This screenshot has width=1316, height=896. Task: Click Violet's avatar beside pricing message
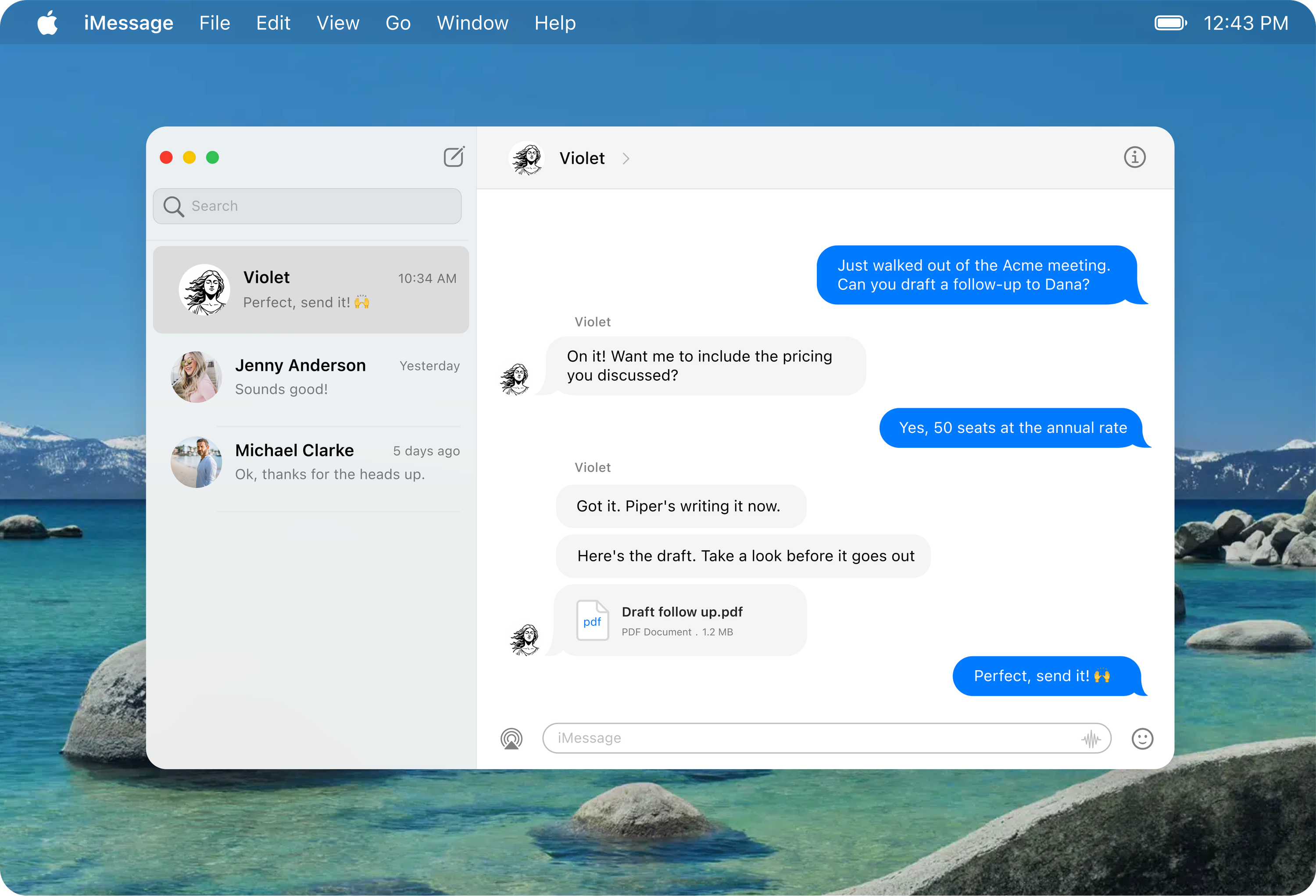[515, 378]
